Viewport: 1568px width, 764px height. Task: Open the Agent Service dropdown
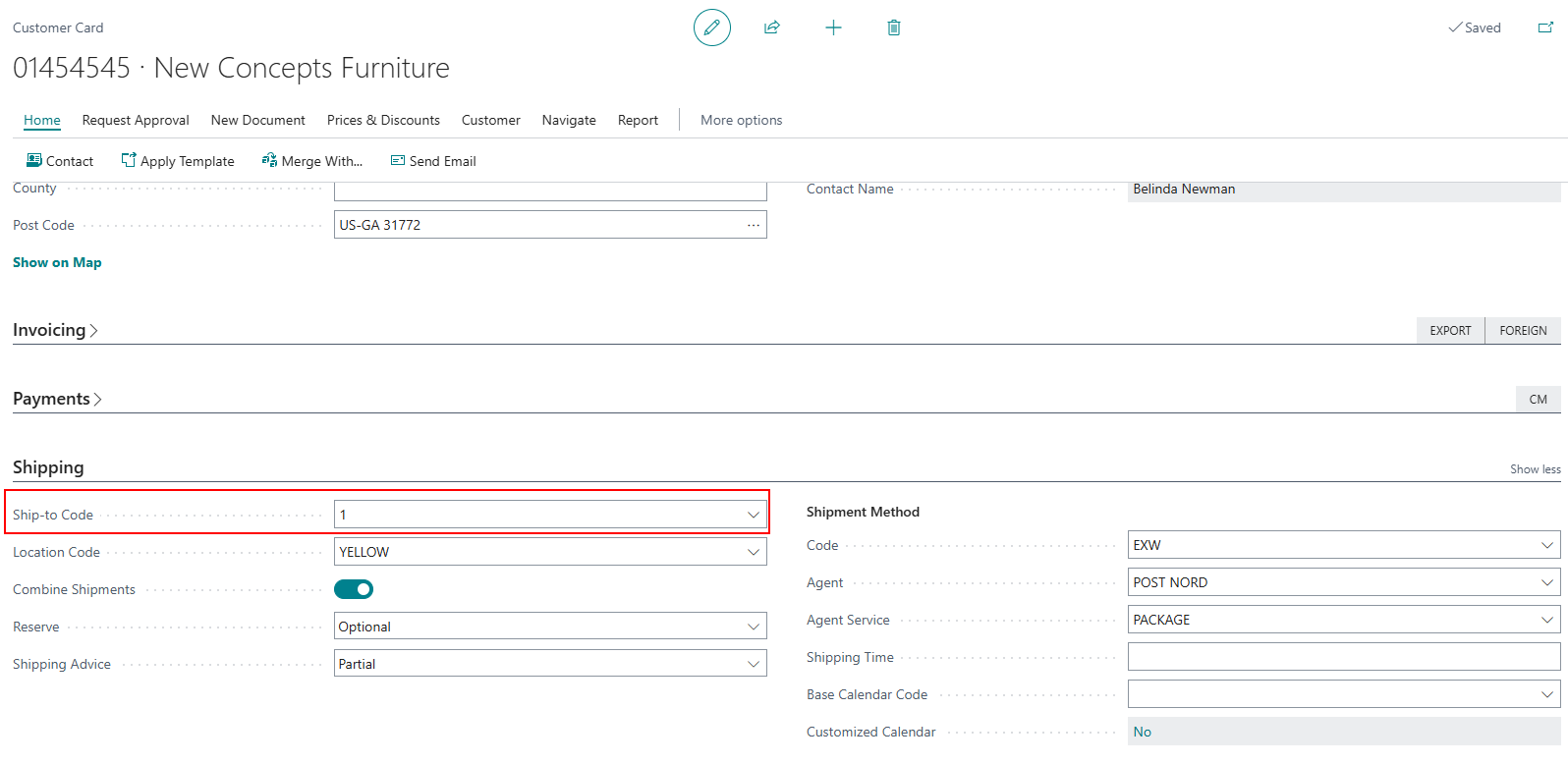pos(1547,620)
